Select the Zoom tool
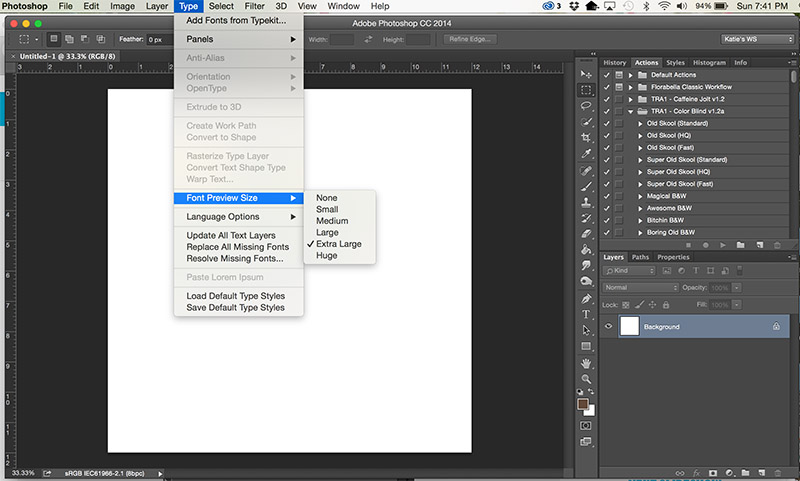Screen dimensions: 800x481 pyautogui.click(x=586, y=379)
